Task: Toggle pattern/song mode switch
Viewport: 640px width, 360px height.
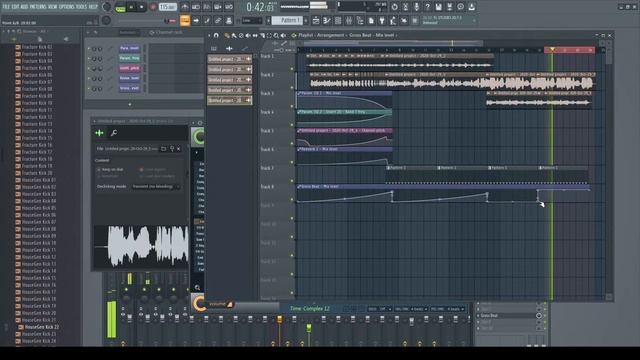Action: tap(120, 7)
